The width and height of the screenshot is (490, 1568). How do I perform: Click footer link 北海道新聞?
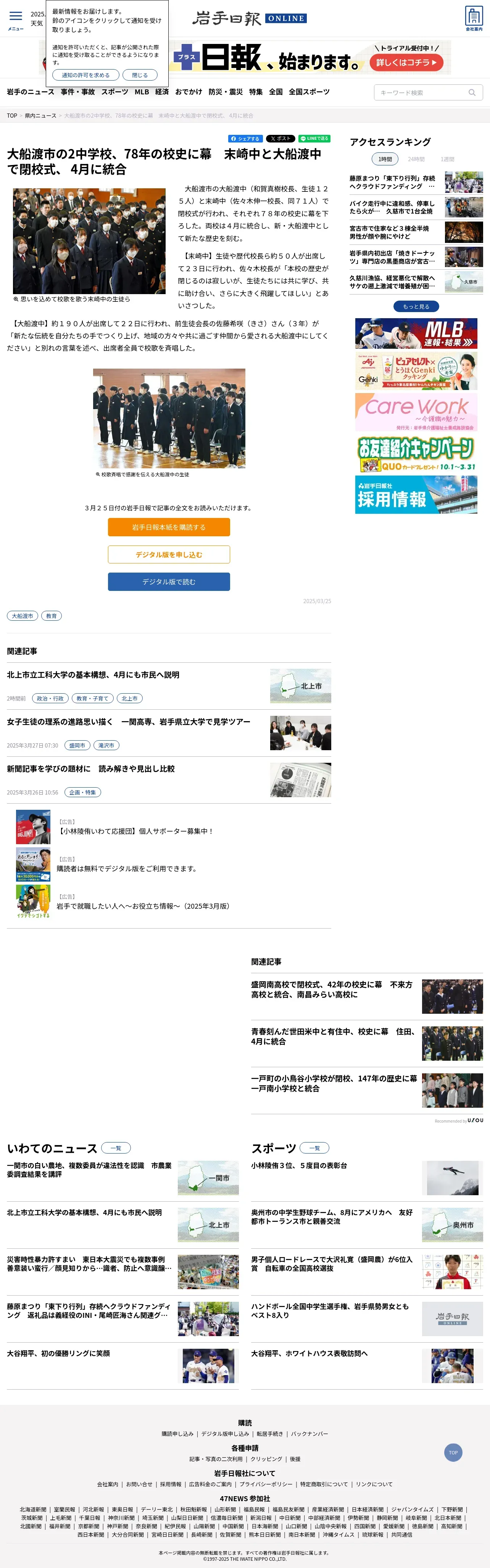coord(33,1509)
